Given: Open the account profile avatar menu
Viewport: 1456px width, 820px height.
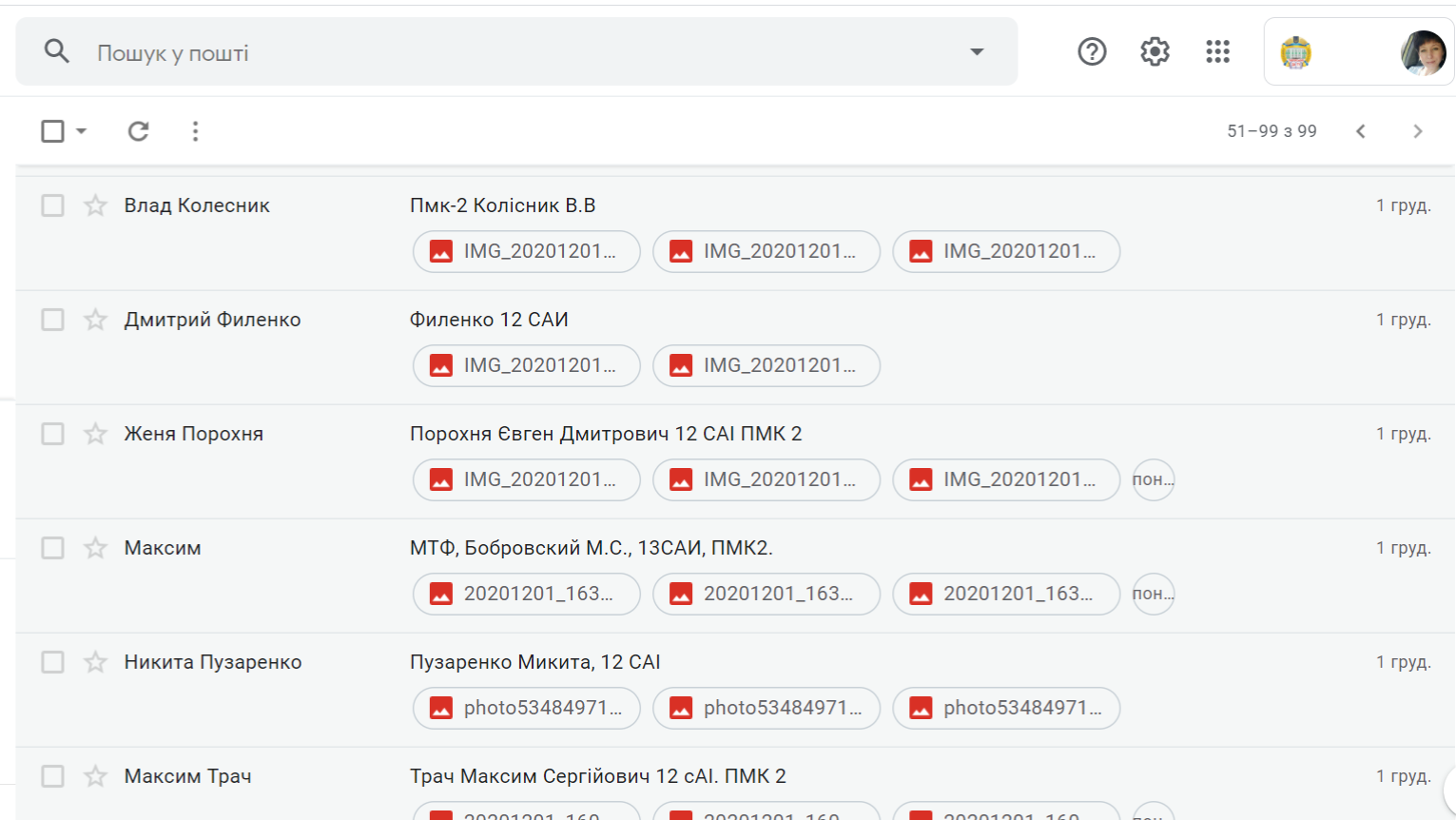Looking at the screenshot, I should point(1423,52).
